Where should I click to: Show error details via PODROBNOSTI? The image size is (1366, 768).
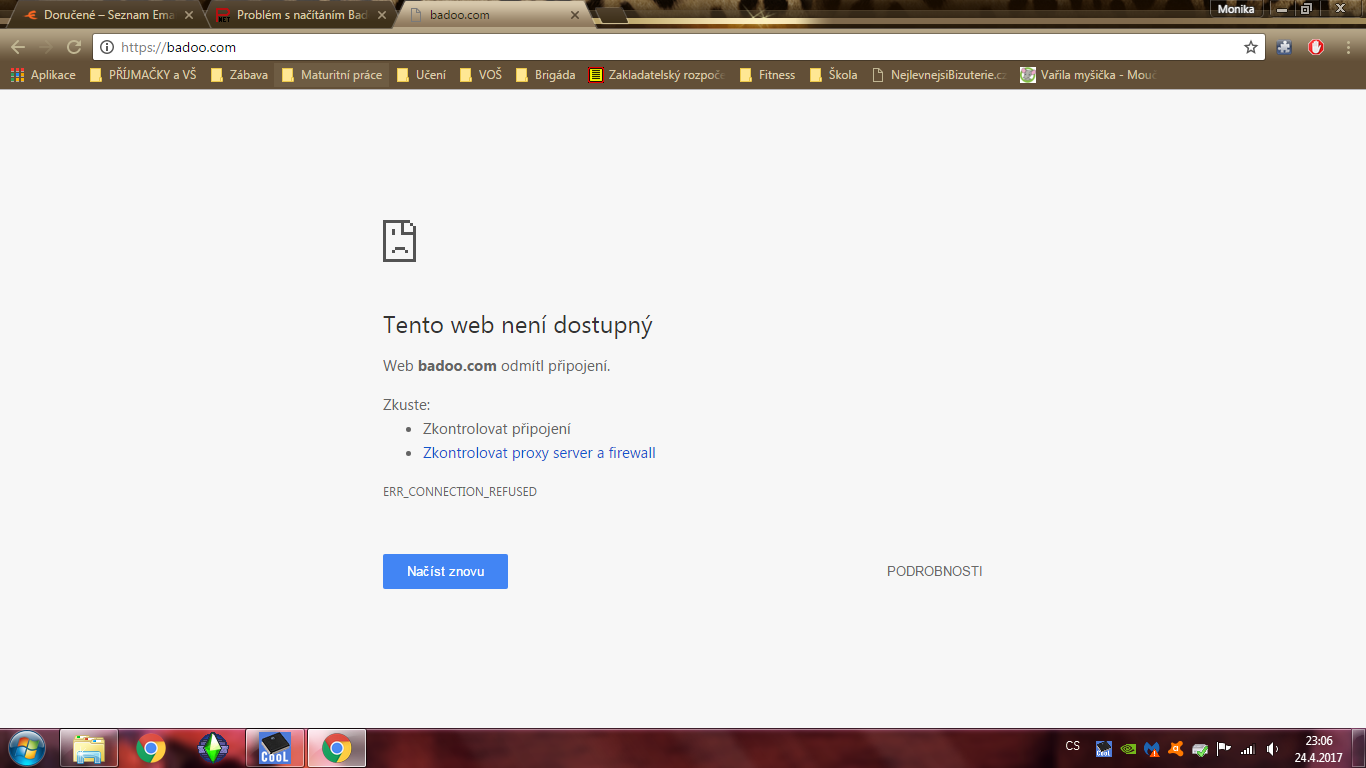tap(934, 571)
